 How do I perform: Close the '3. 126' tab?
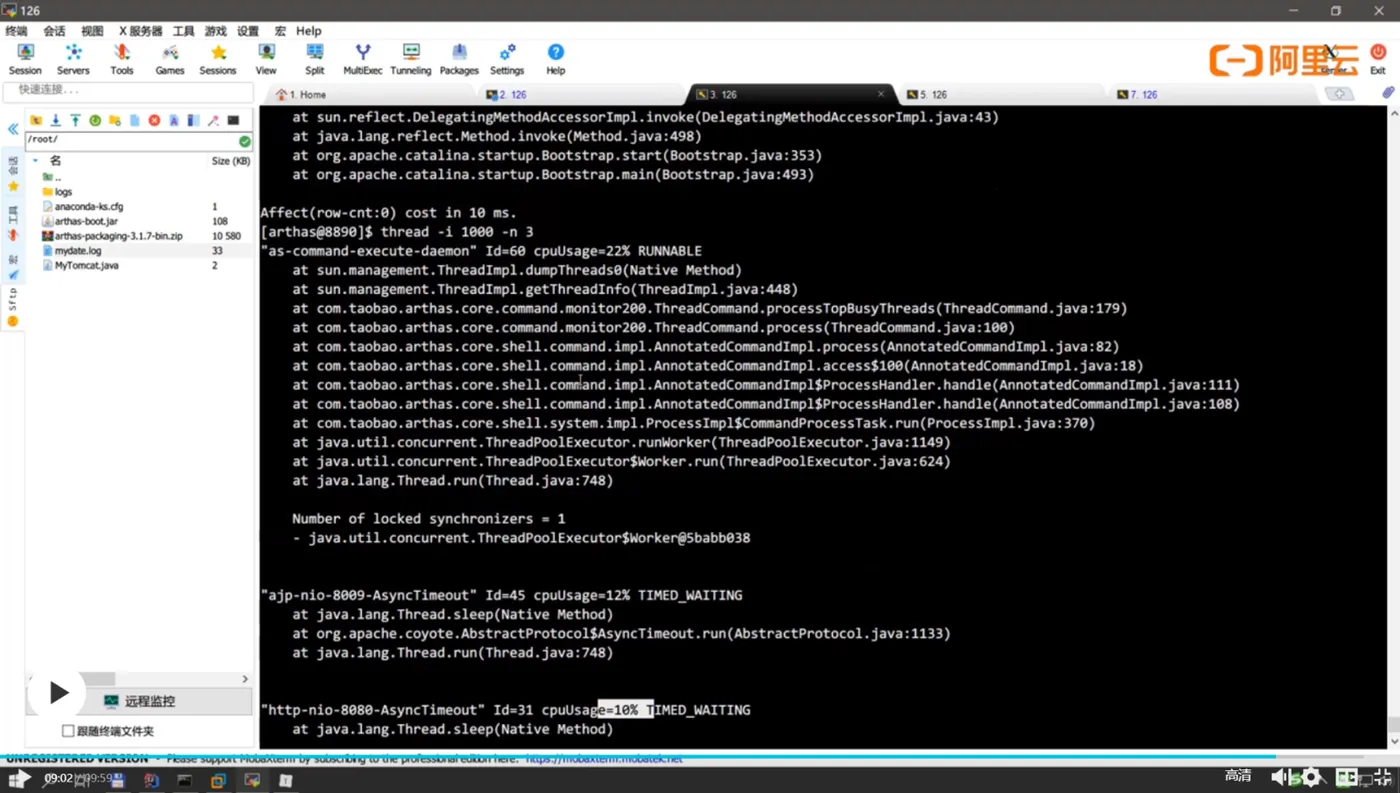pyautogui.click(x=881, y=94)
